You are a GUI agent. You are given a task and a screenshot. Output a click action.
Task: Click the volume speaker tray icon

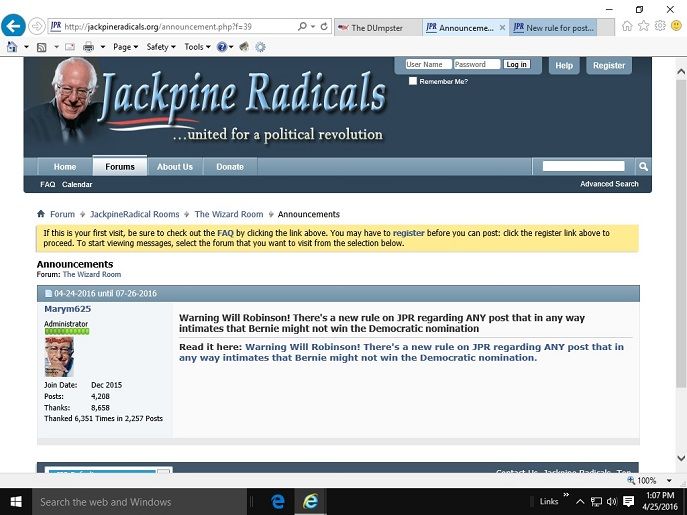pyautogui.click(x=612, y=501)
